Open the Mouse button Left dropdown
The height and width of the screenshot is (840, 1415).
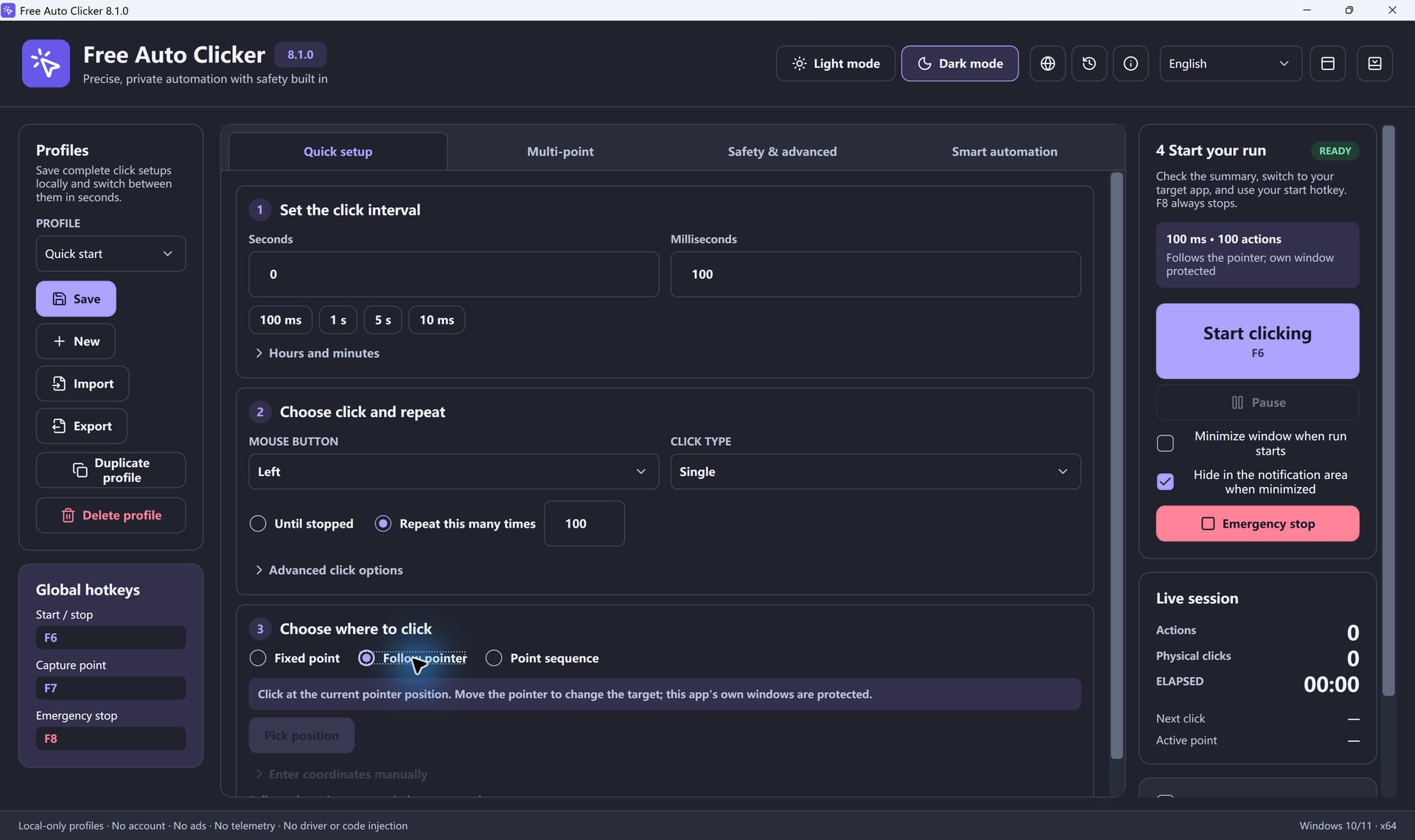point(453,472)
